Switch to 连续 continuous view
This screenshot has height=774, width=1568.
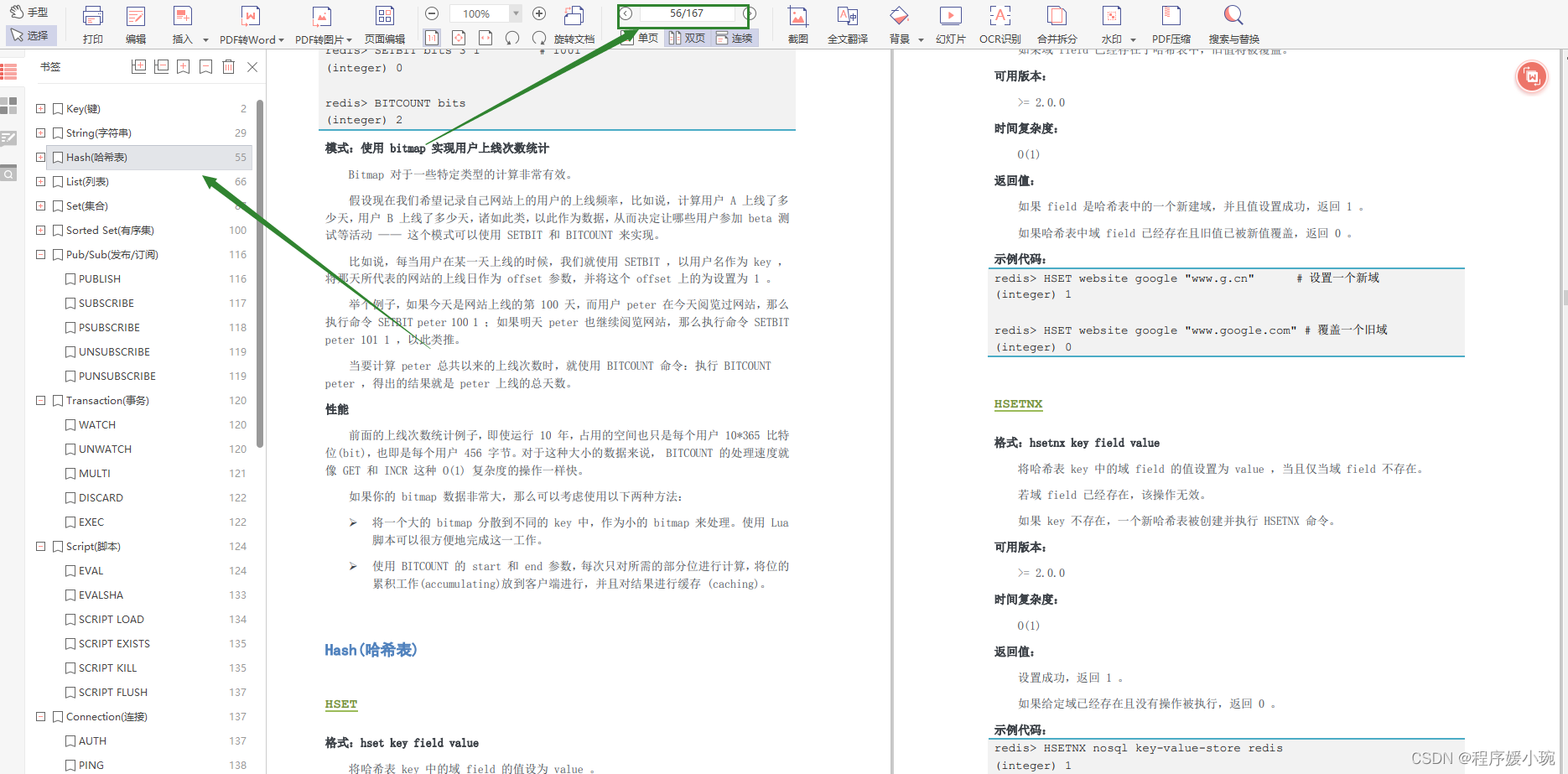coord(735,39)
